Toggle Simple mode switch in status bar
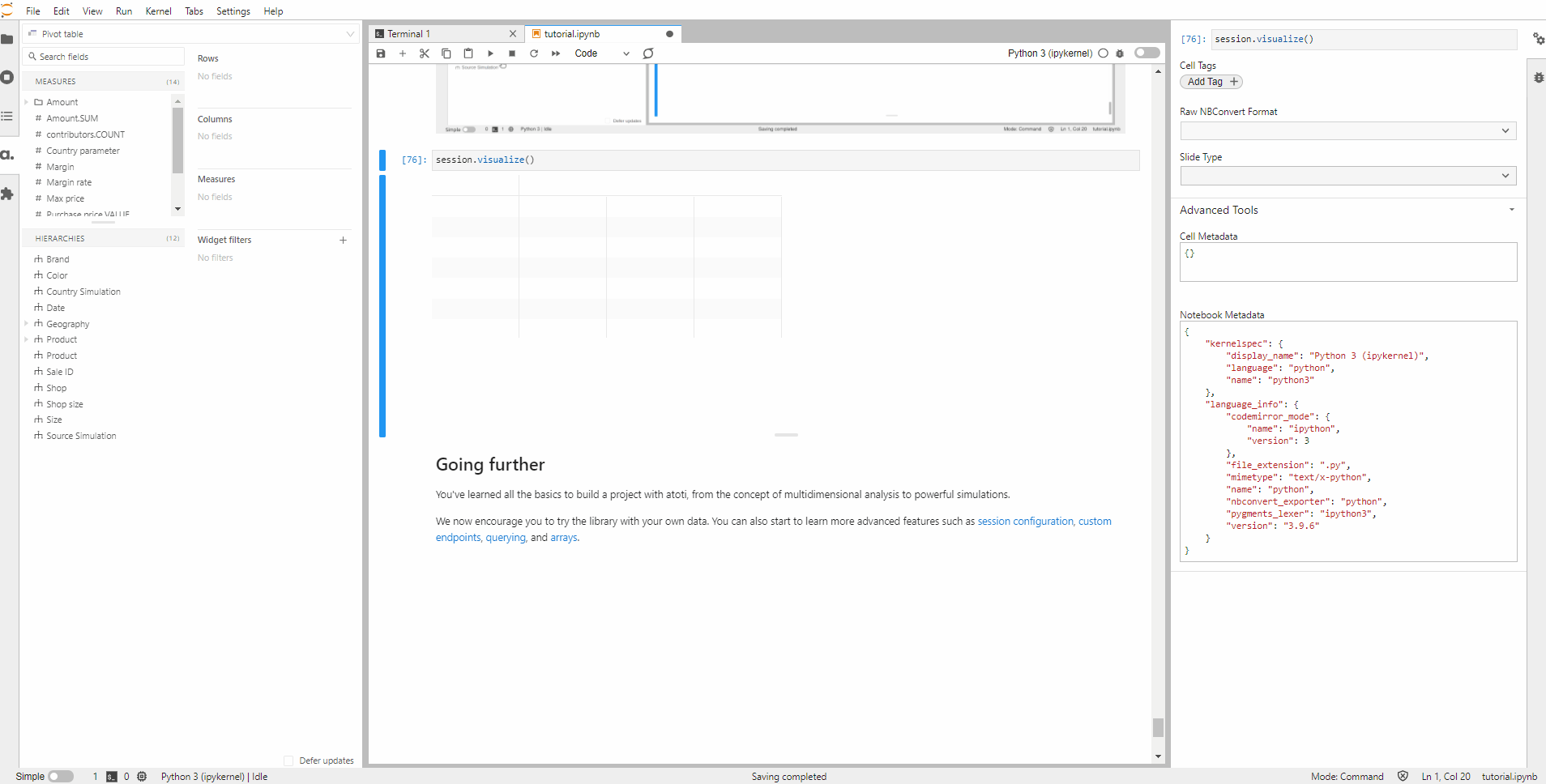Viewport: 1546px width, 784px height. pyautogui.click(x=61, y=777)
